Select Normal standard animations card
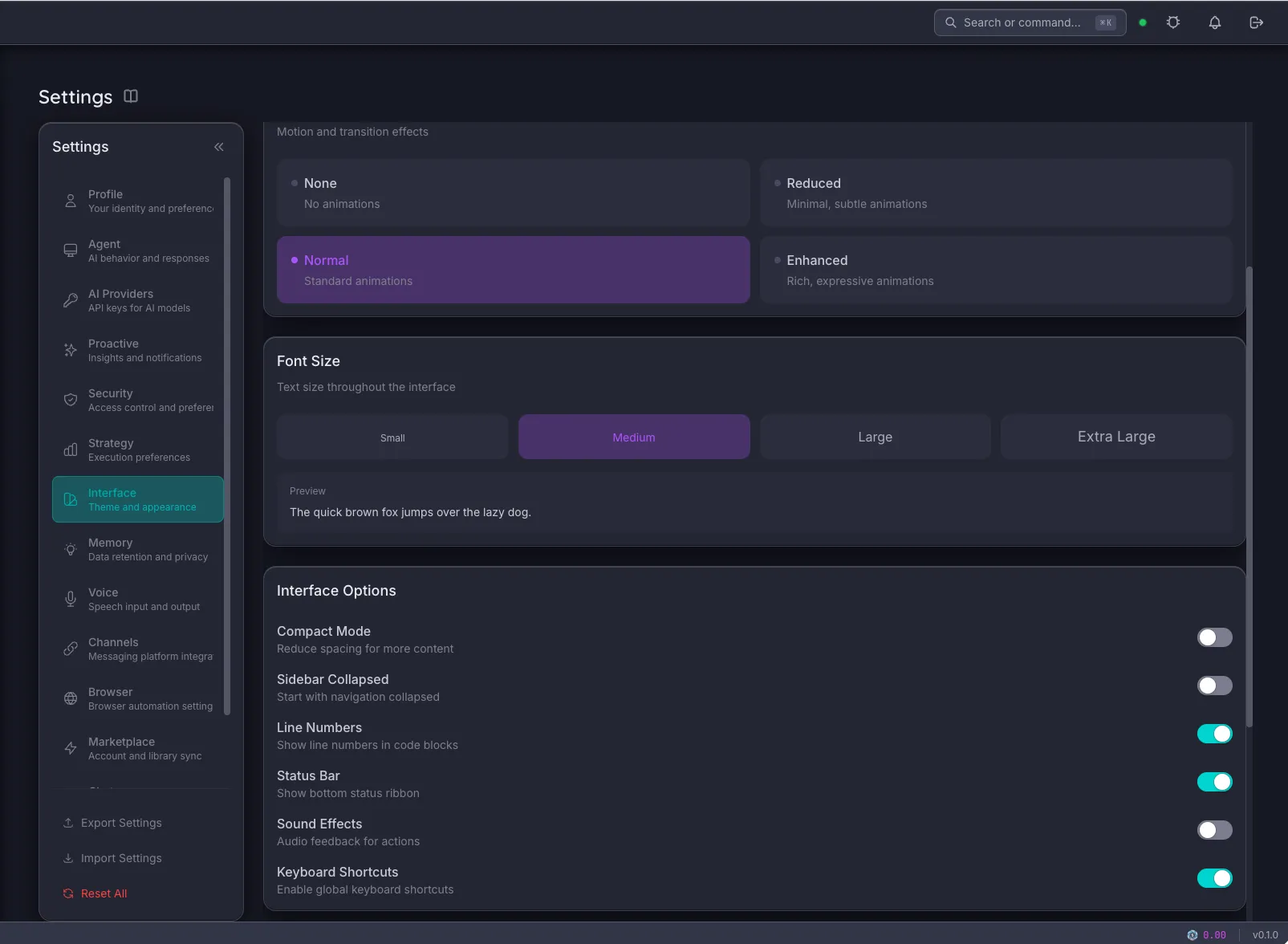 pos(514,270)
